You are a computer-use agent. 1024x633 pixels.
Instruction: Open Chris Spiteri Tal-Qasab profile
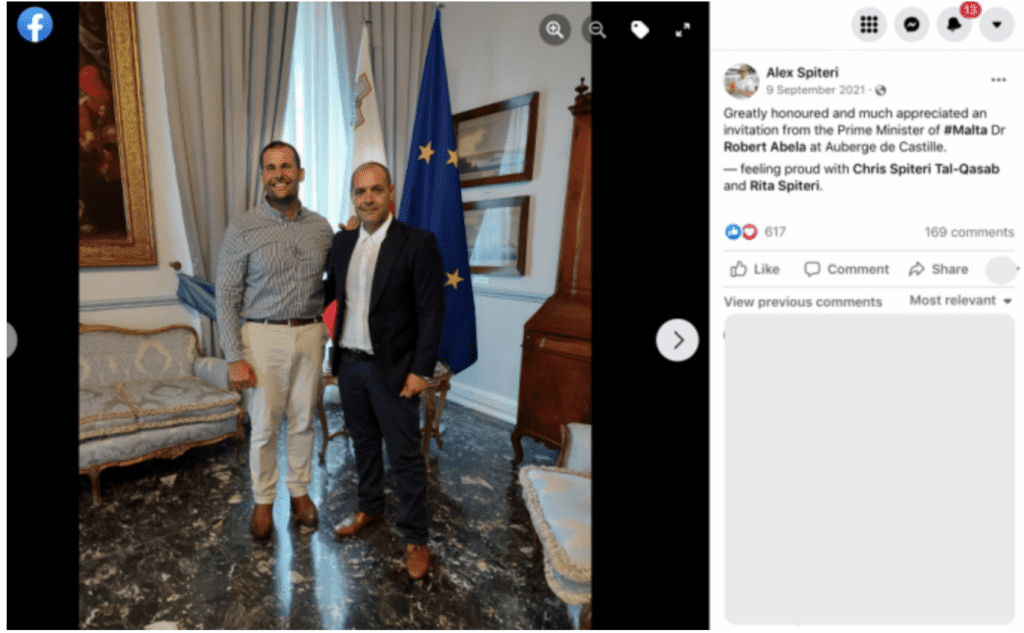(925, 169)
